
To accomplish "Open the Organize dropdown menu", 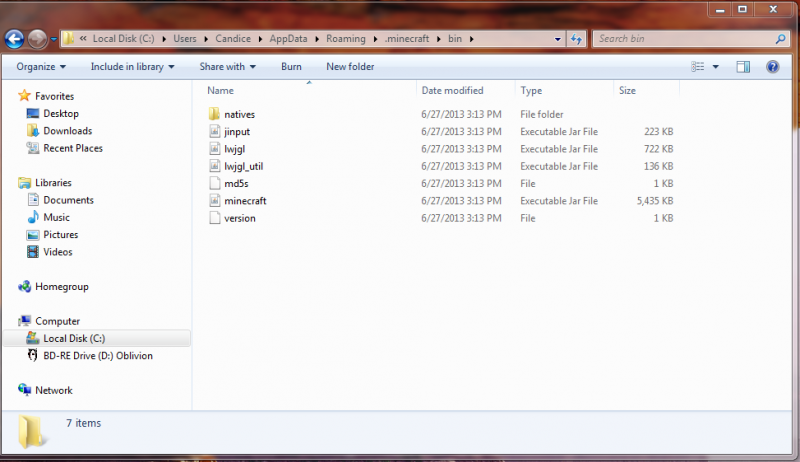I will (x=41, y=67).
